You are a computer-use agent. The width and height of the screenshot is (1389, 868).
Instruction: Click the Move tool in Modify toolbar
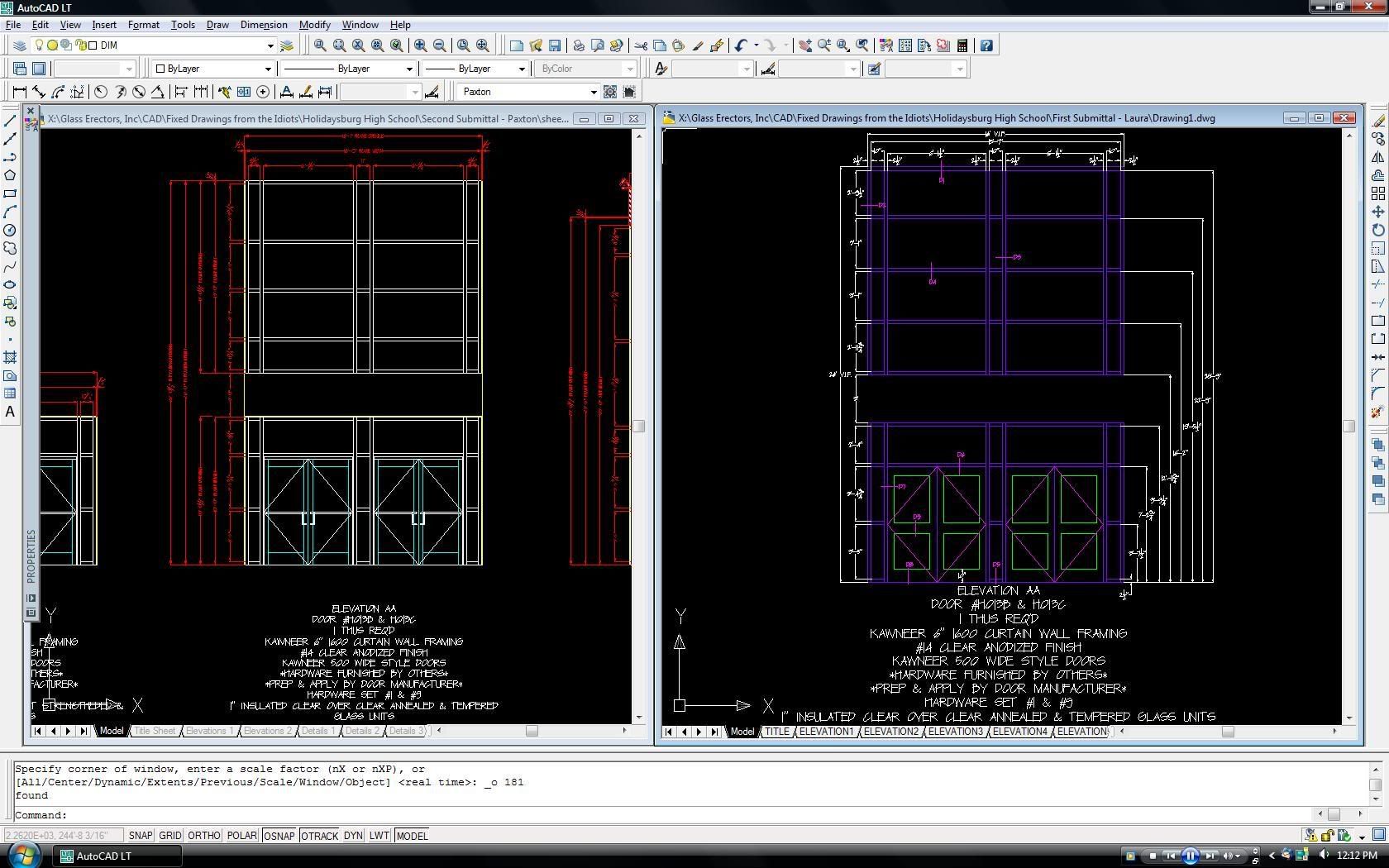point(1378,212)
